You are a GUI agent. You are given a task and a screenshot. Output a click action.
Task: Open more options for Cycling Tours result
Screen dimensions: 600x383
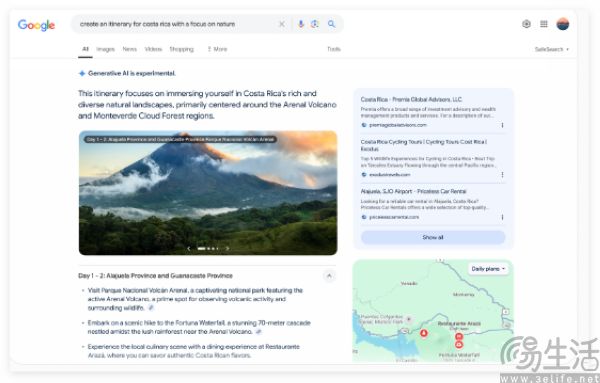(502, 174)
